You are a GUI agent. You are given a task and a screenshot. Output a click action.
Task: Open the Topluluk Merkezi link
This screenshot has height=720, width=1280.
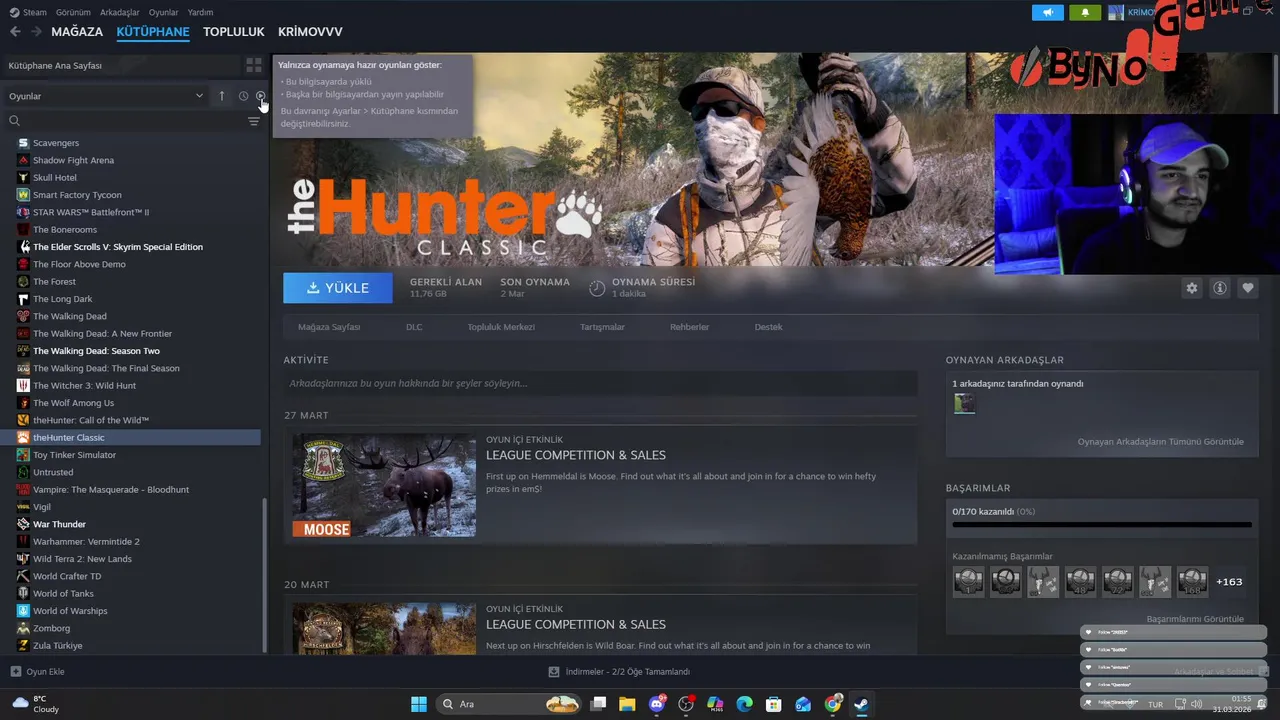501,327
